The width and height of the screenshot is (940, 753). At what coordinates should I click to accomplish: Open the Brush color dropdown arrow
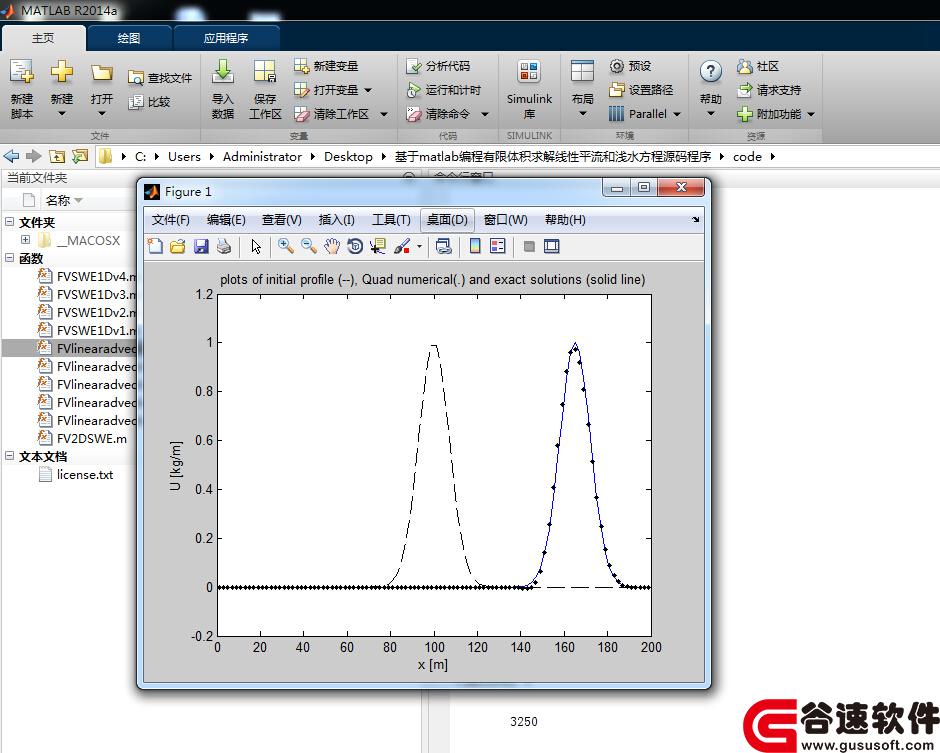point(419,246)
